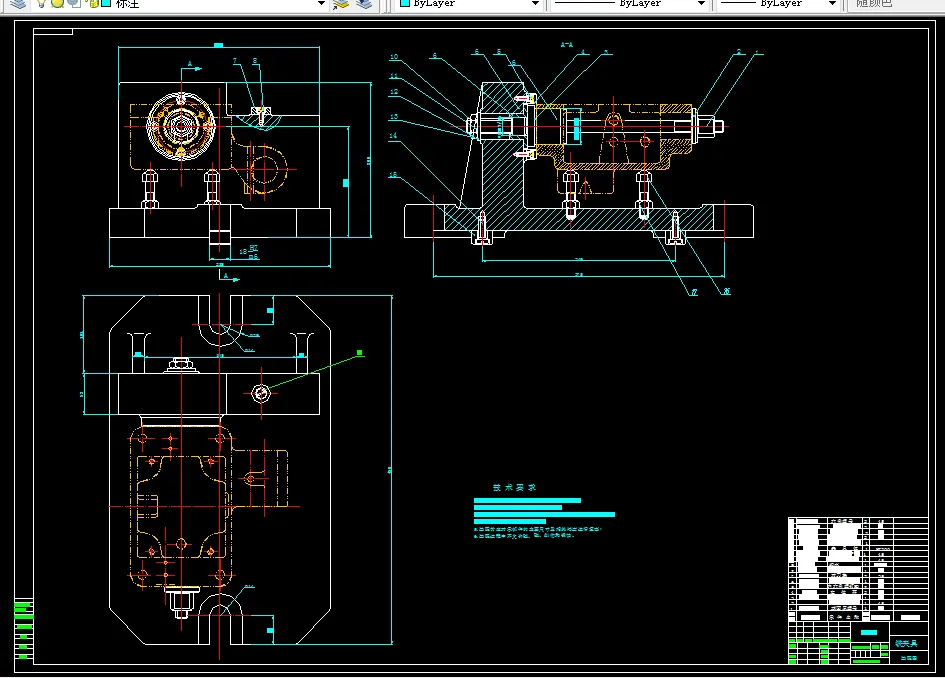Expand the 标注 layer dropdown arrow
Screen dimensions: 945x678
pos(321,4)
